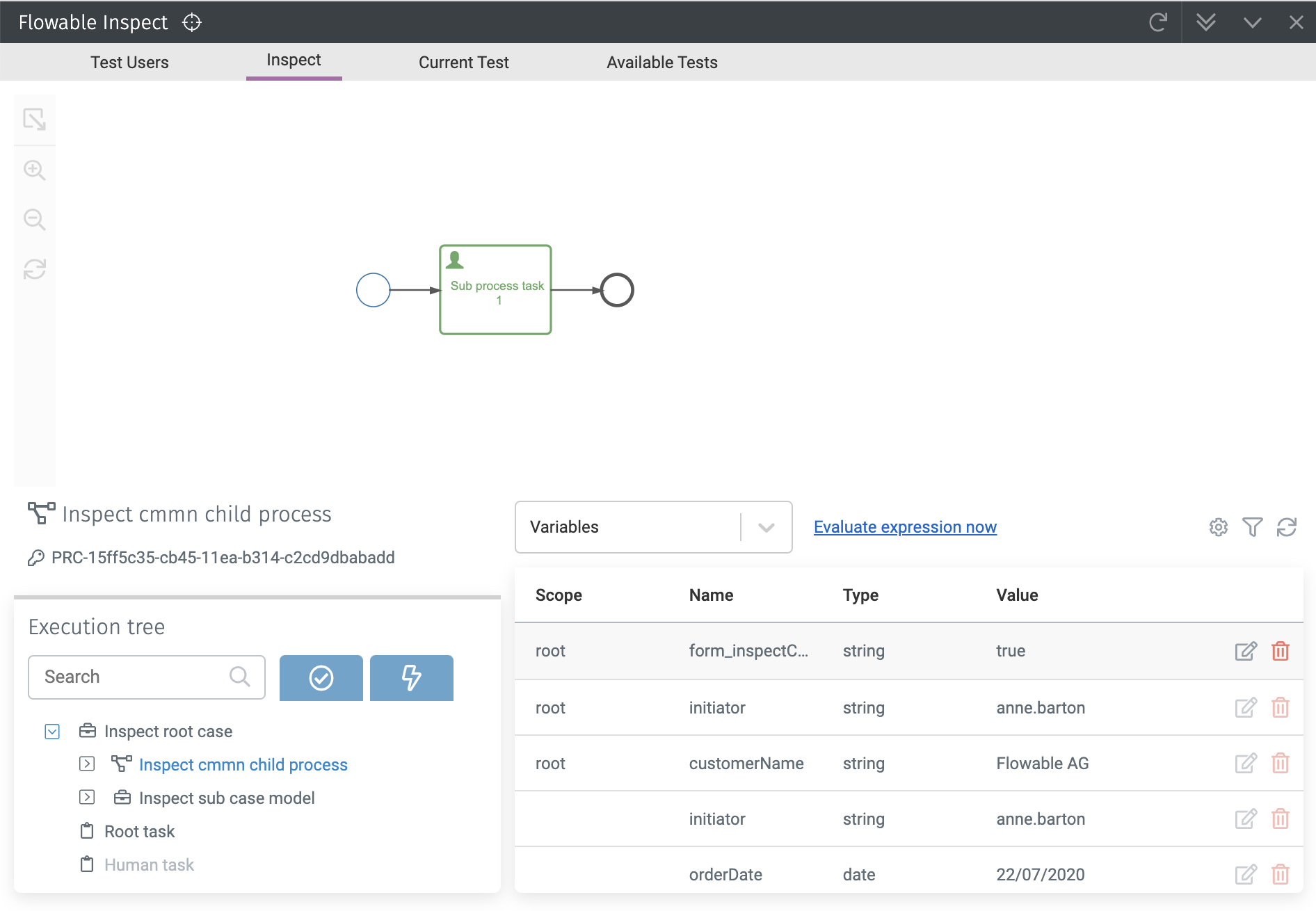
Task: Expand the Inspect cmmn child process node
Action: click(x=87, y=764)
